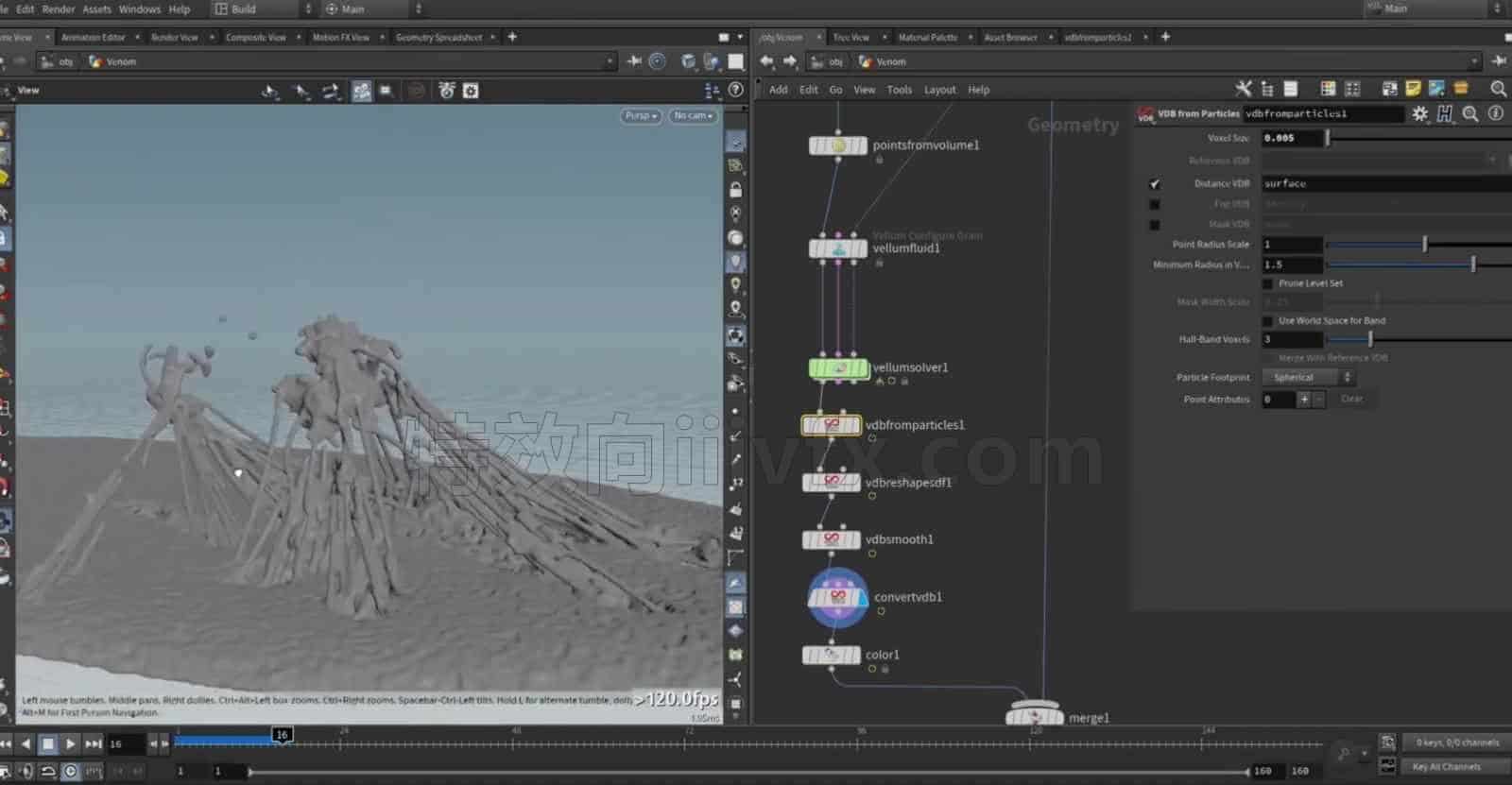Click the Clear point attributes button
Viewport: 1512px width, 785px height.
click(1351, 399)
